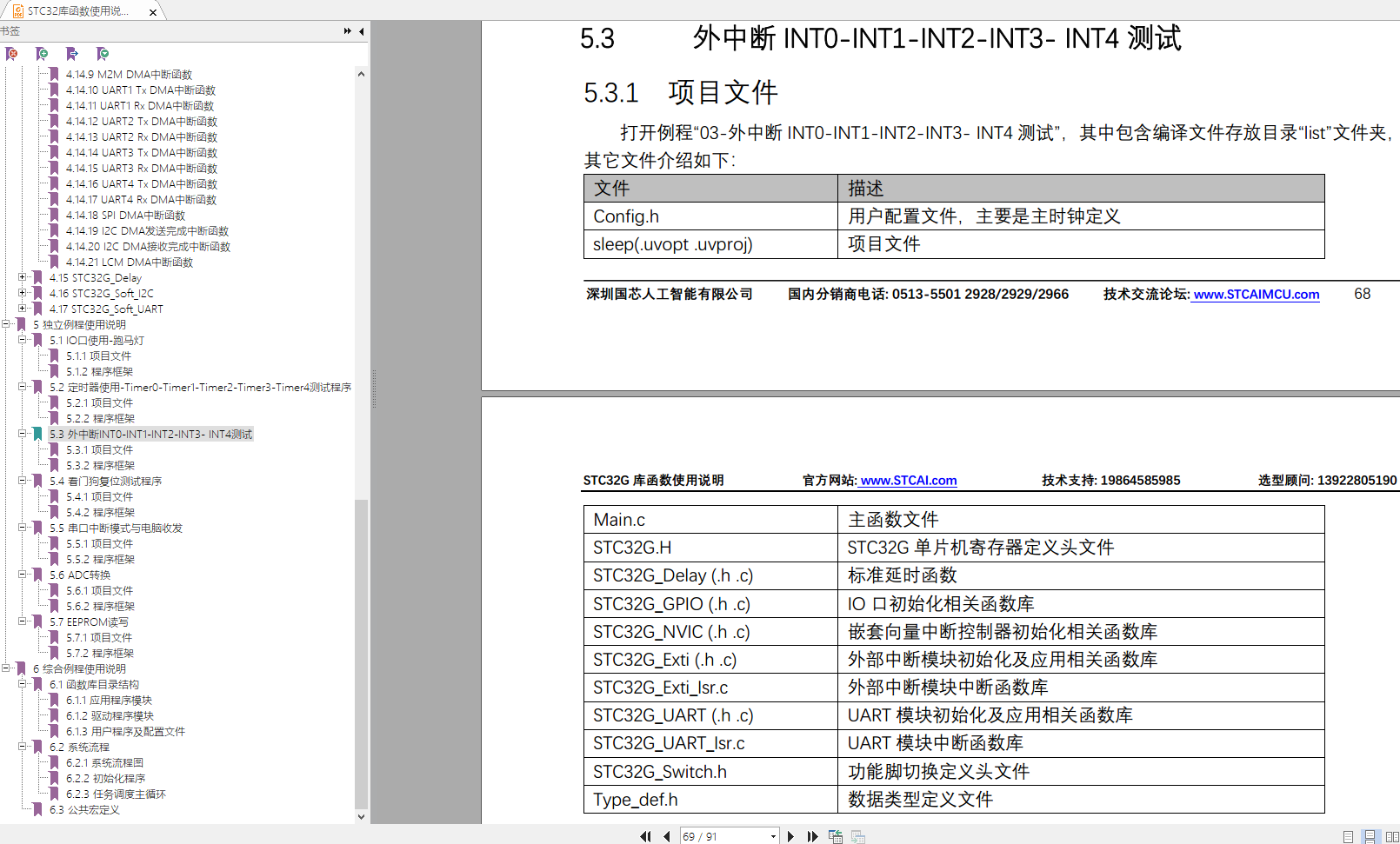Go to the last page
The image size is (1400, 844).
pyautogui.click(x=812, y=836)
